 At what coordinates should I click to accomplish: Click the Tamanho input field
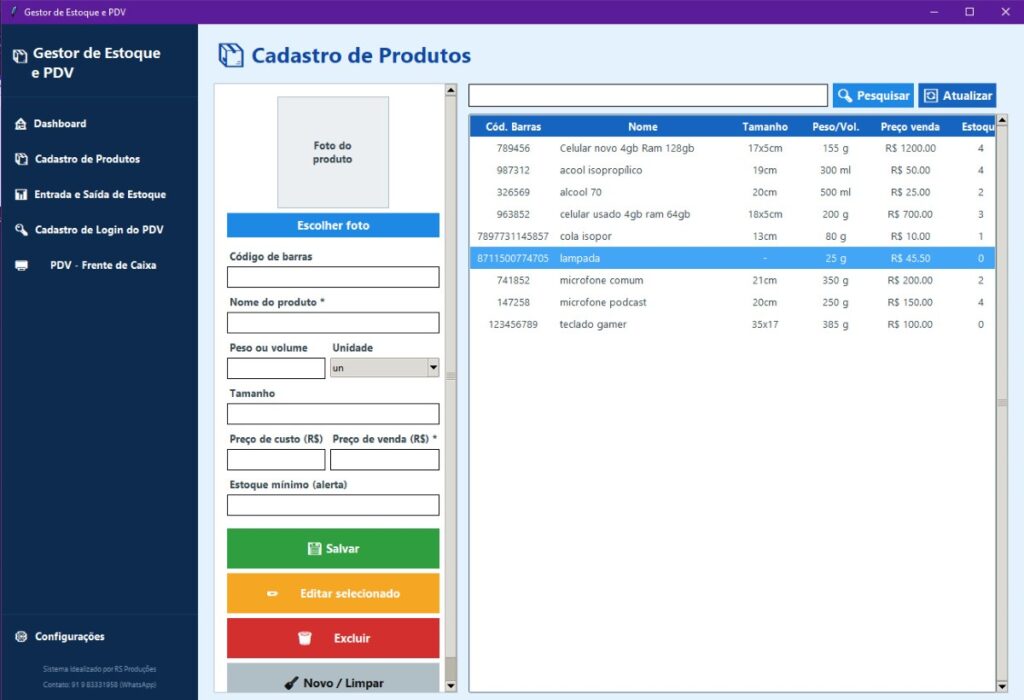[x=333, y=414]
